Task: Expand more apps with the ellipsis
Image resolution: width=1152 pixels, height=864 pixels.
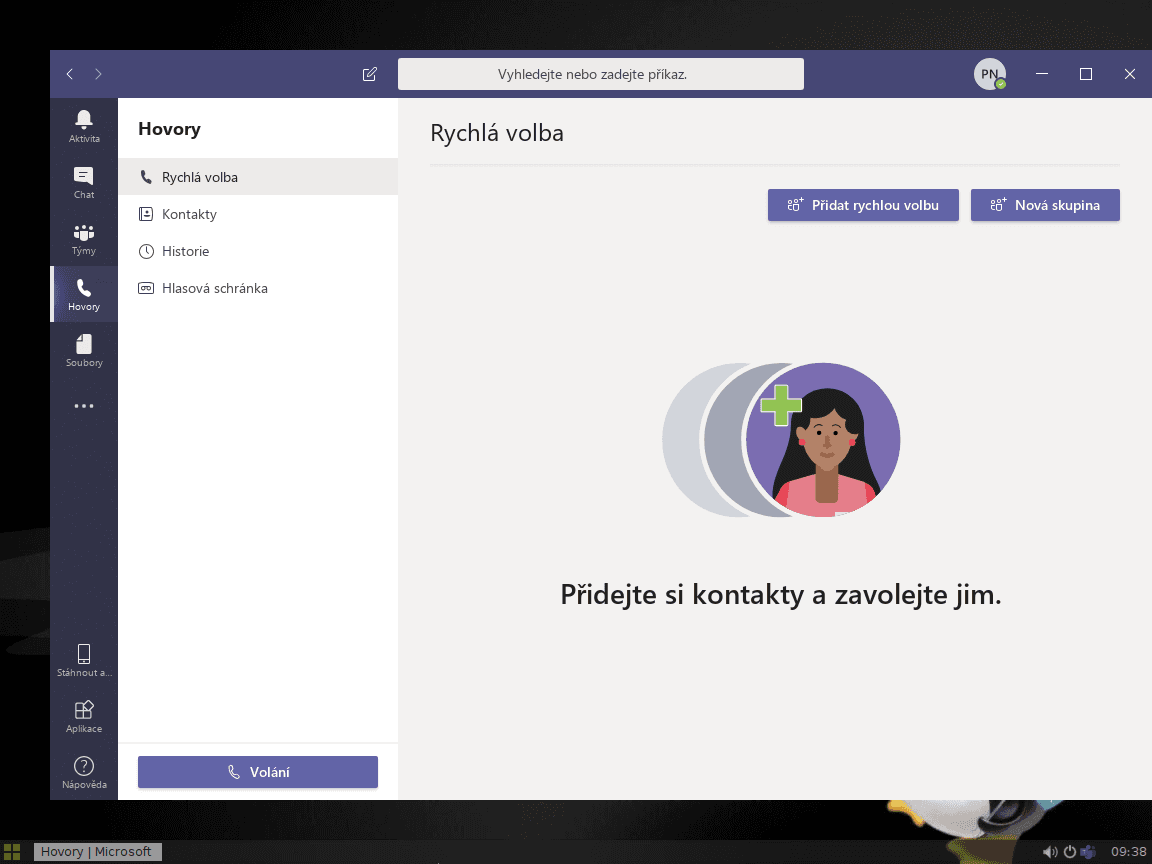Action: pos(83,405)
